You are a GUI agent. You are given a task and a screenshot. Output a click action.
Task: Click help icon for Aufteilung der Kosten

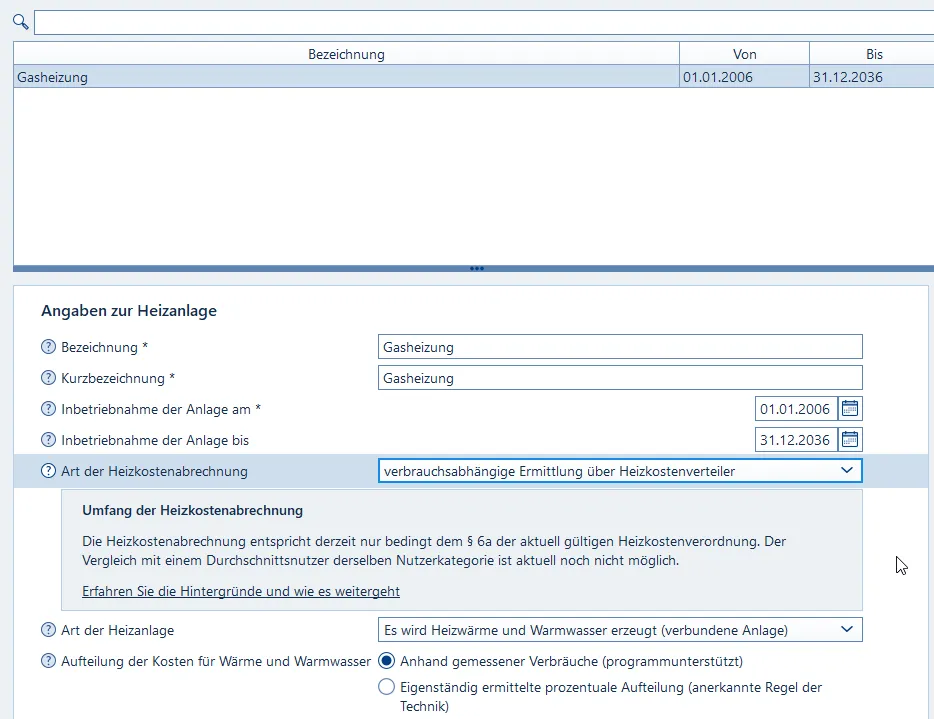[x=48, y=661]
